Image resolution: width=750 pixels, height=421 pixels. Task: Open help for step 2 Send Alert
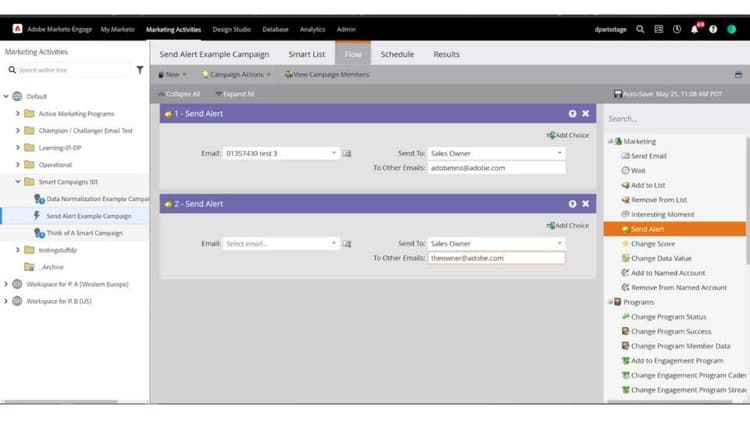[573, 204]
